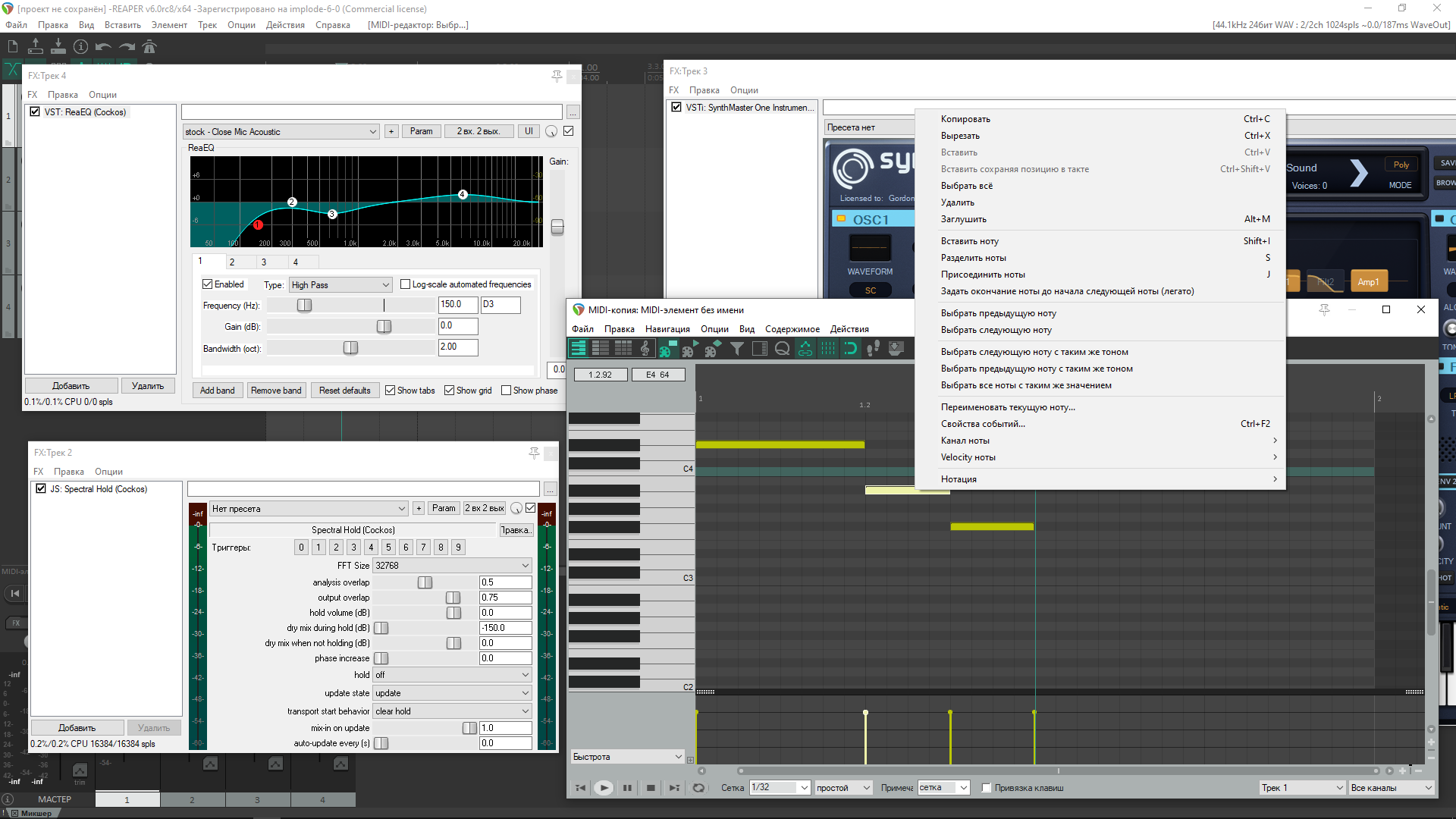Open the MIDI editor filter icon
The height and width of the screenshot is (819, 1456).
click(736, 348)
